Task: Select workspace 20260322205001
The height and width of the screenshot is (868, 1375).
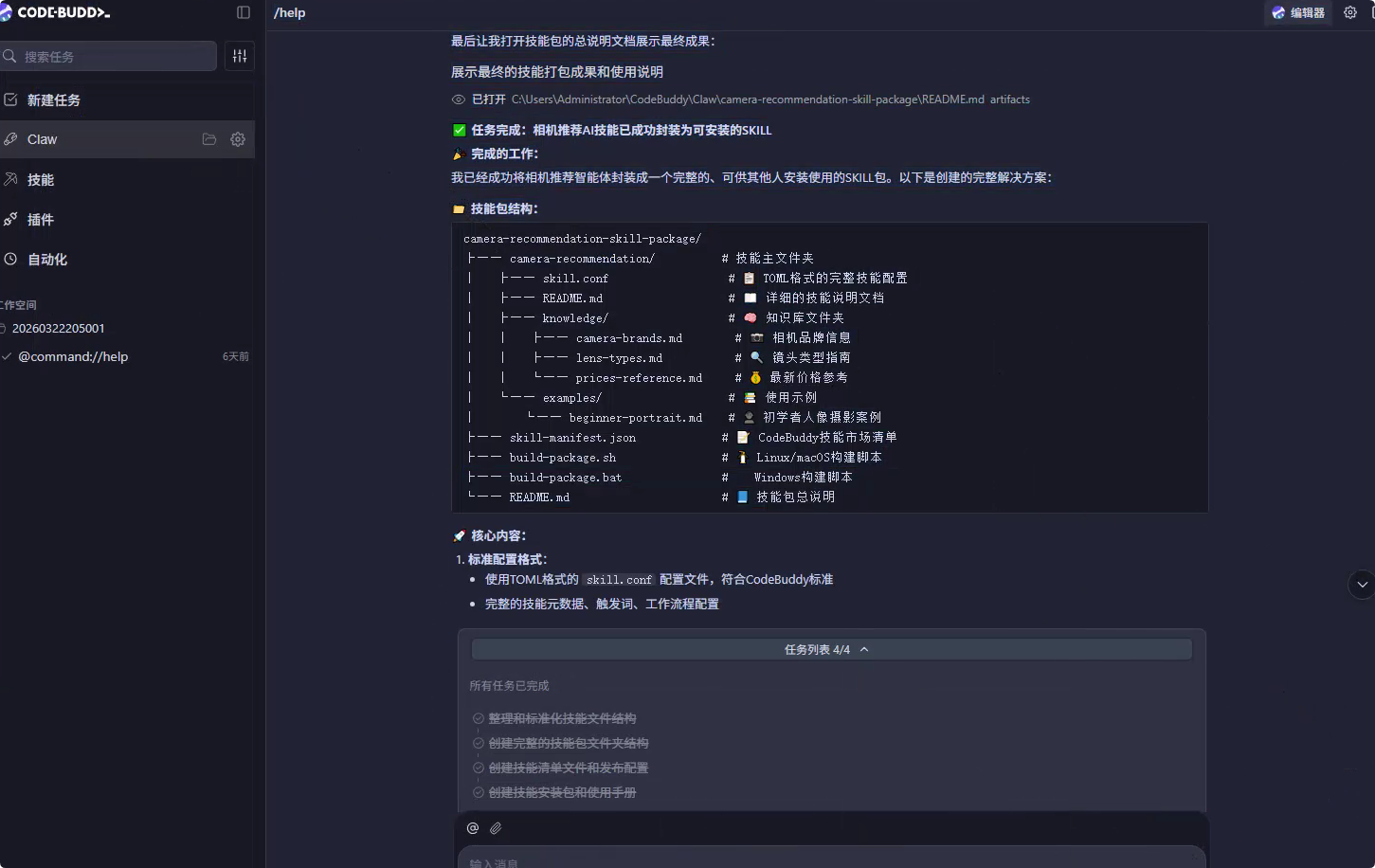Action: click(x=59, y=328)
